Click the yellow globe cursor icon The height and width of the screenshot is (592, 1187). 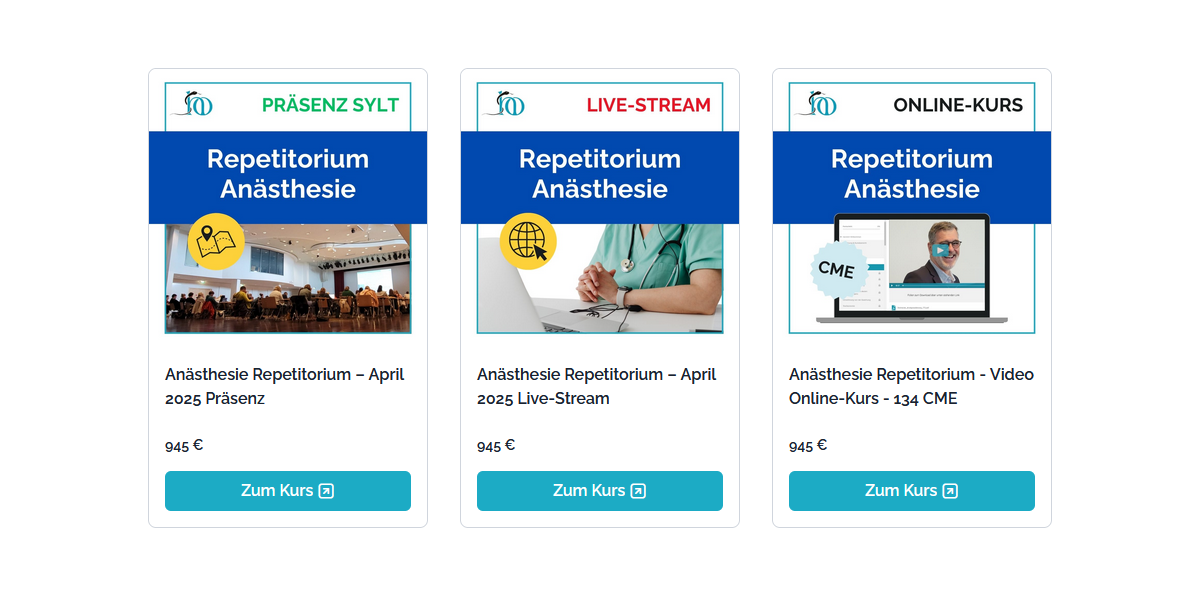coord(528,241)
